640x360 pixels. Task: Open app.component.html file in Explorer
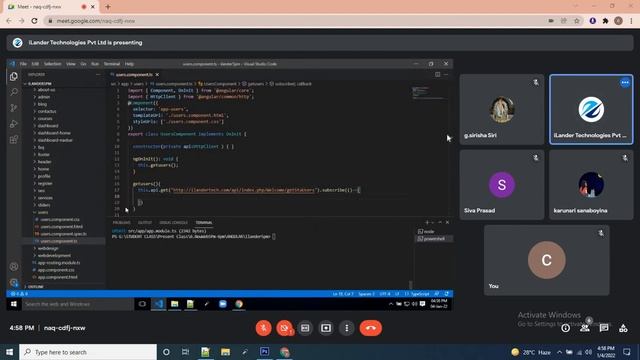pos(58,277)
